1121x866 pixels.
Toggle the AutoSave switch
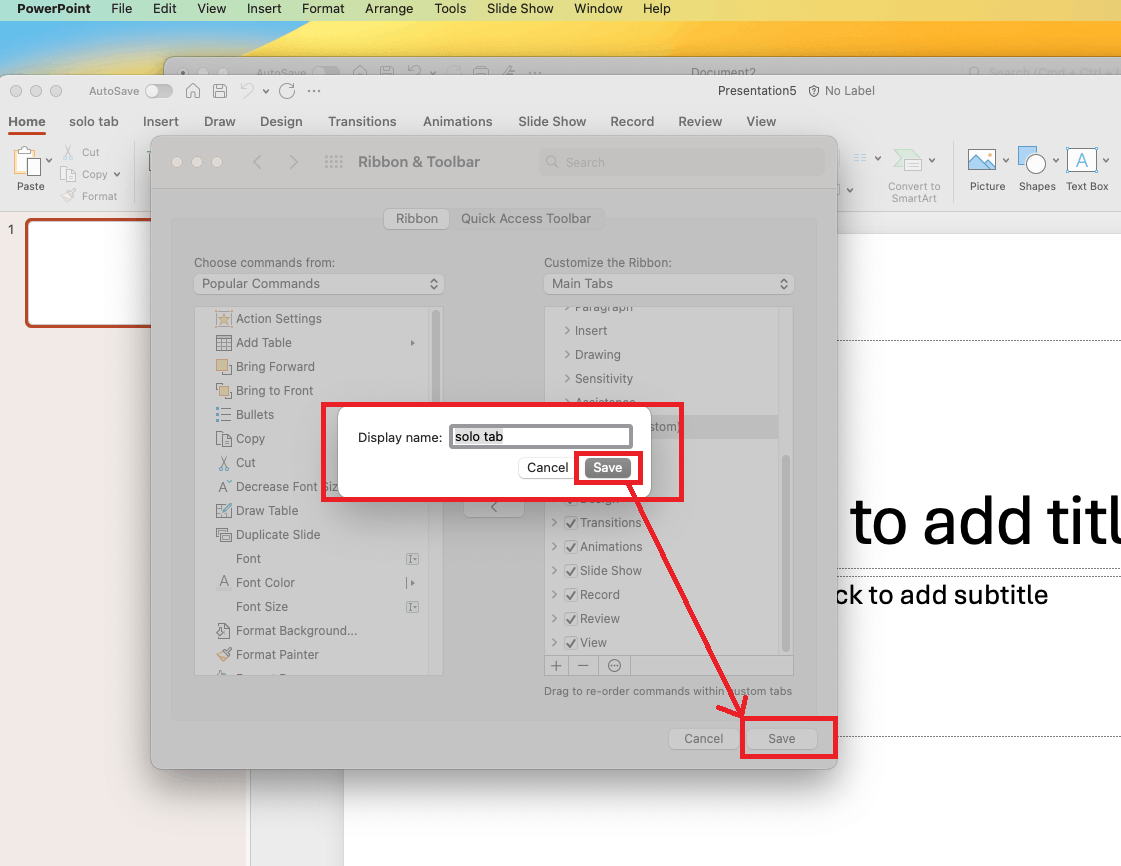point(159,91)
